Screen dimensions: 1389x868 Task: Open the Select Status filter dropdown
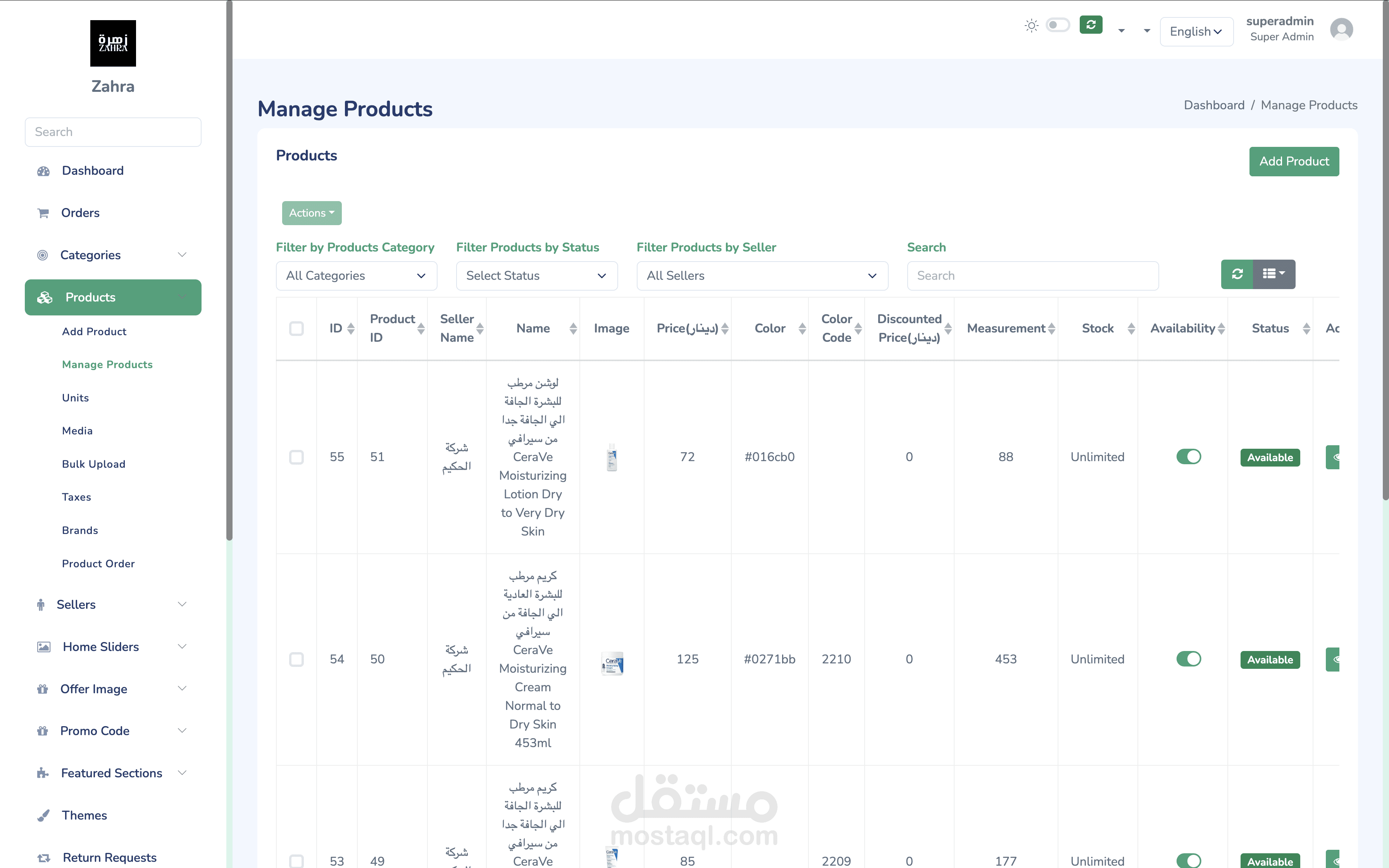[537, 276]
